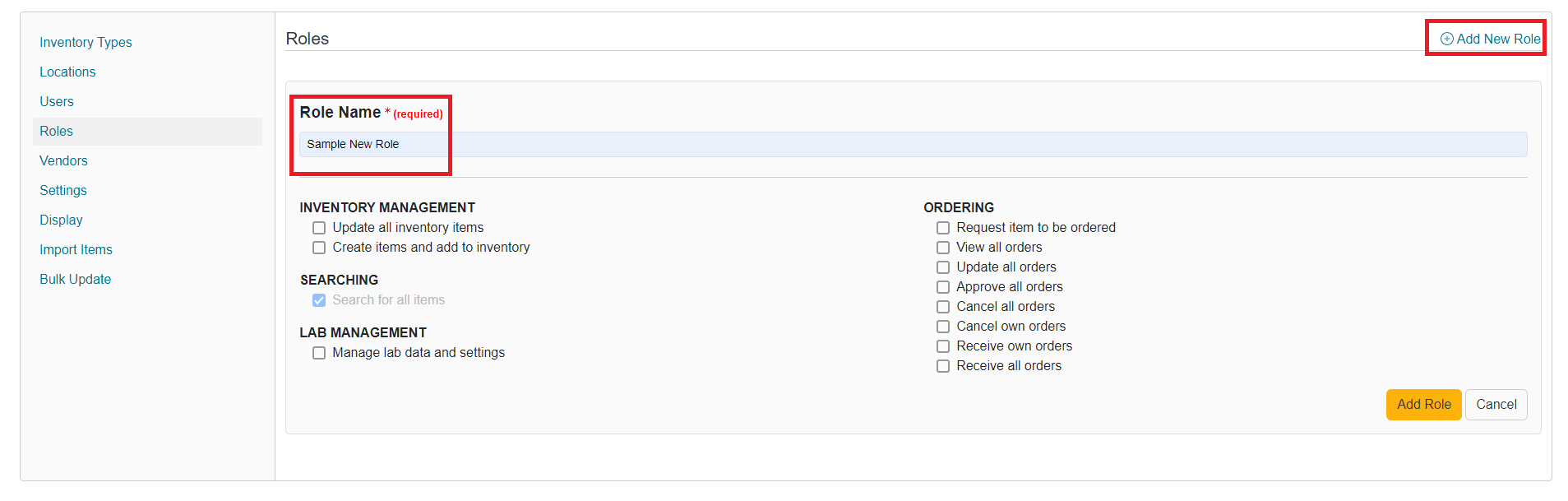This screenshot has height=501, width=1568.
Task: Enable Request item to be ordered
Action: click(x=942, y=227)
